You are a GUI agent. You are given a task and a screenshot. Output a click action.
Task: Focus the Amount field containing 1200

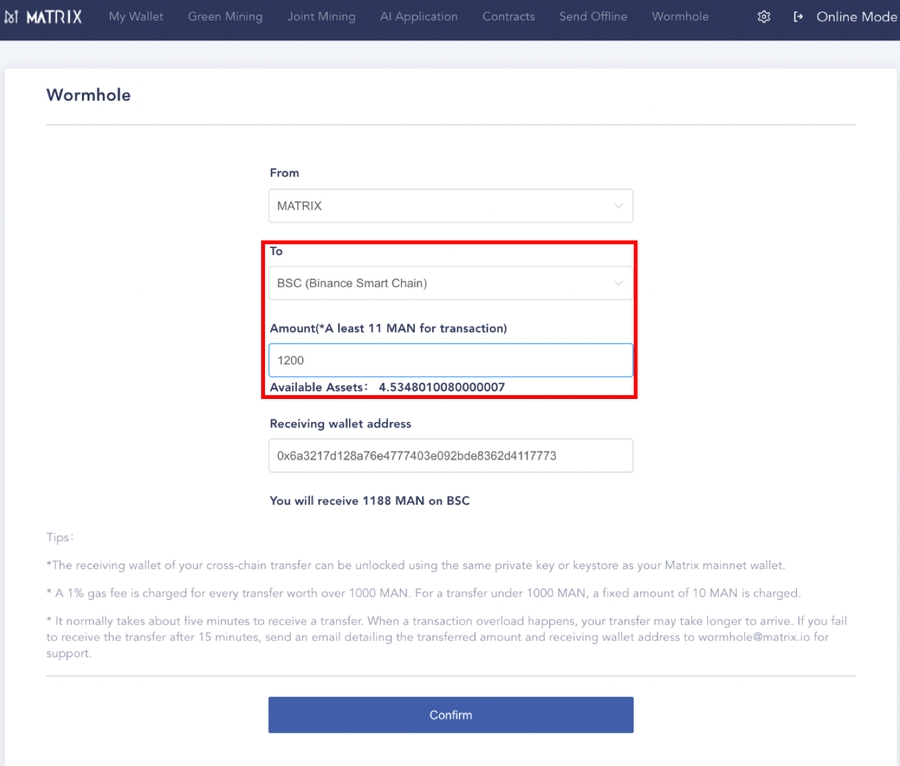pos(450,360)
